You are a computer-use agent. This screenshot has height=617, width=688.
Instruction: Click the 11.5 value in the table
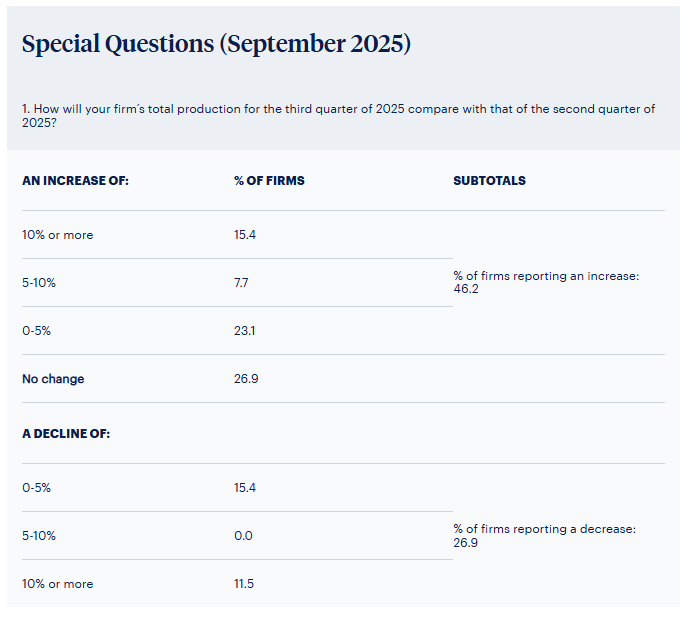pos(244,584)
